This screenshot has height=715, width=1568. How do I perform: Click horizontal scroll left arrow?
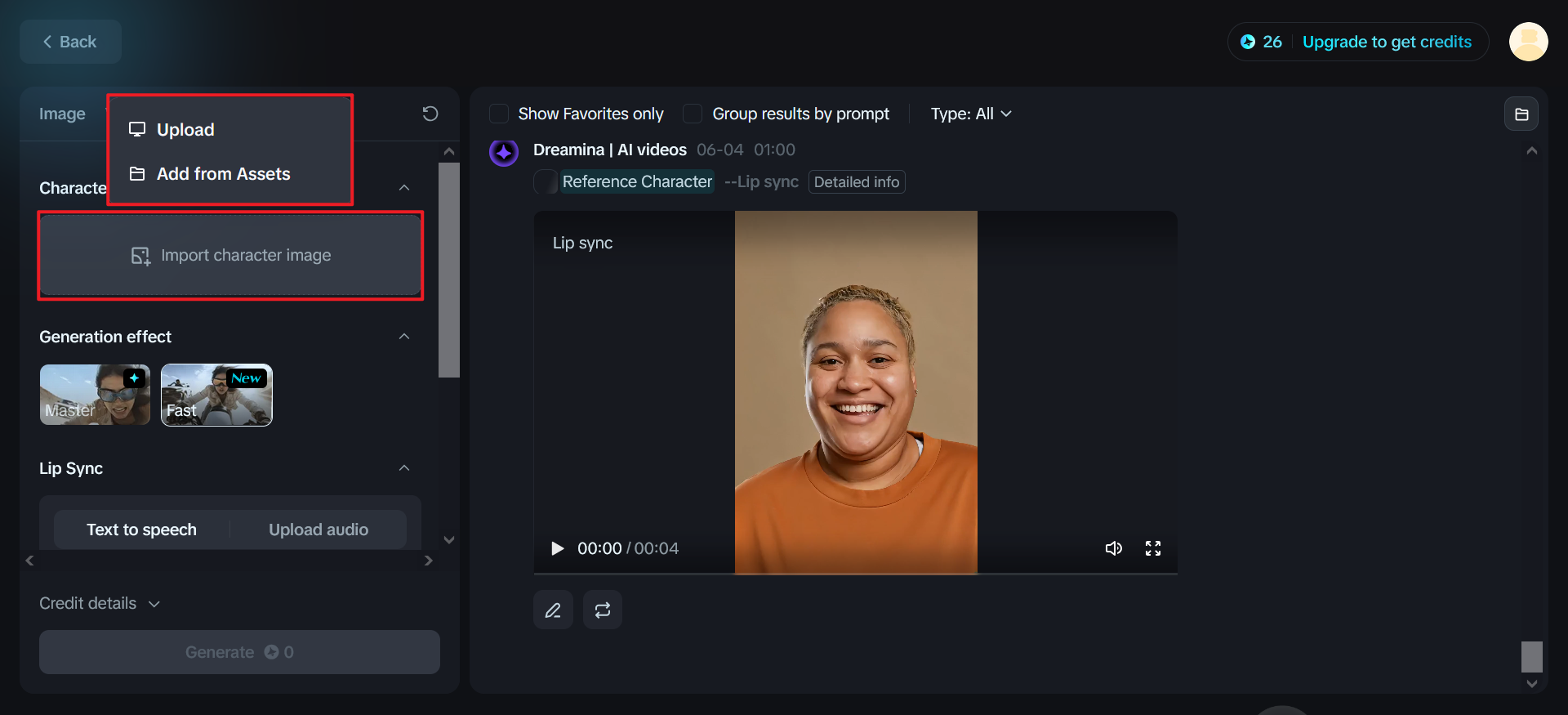[30, 561]
